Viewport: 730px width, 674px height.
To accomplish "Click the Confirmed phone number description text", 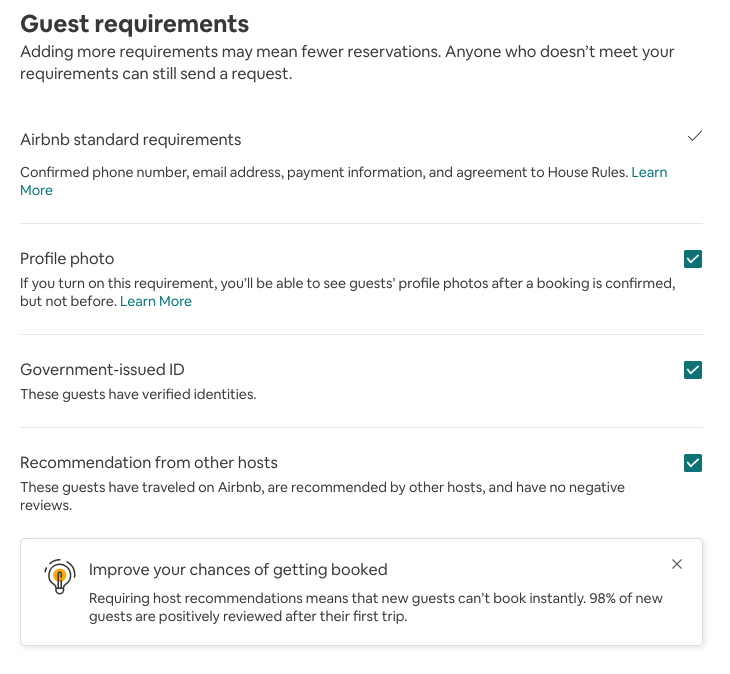I will point(325,172).
